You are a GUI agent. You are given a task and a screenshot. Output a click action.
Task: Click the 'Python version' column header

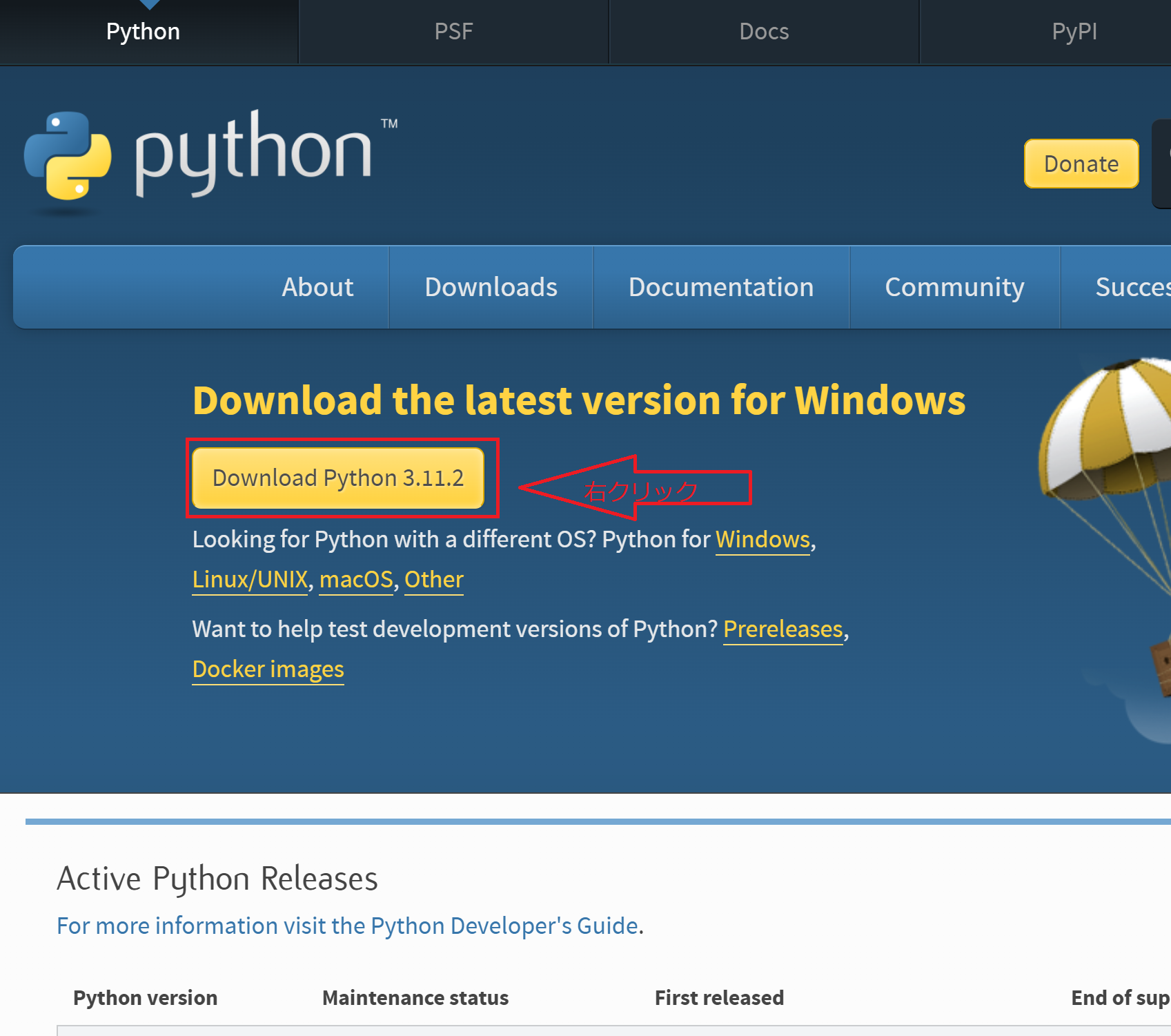(x=146, y=997)
